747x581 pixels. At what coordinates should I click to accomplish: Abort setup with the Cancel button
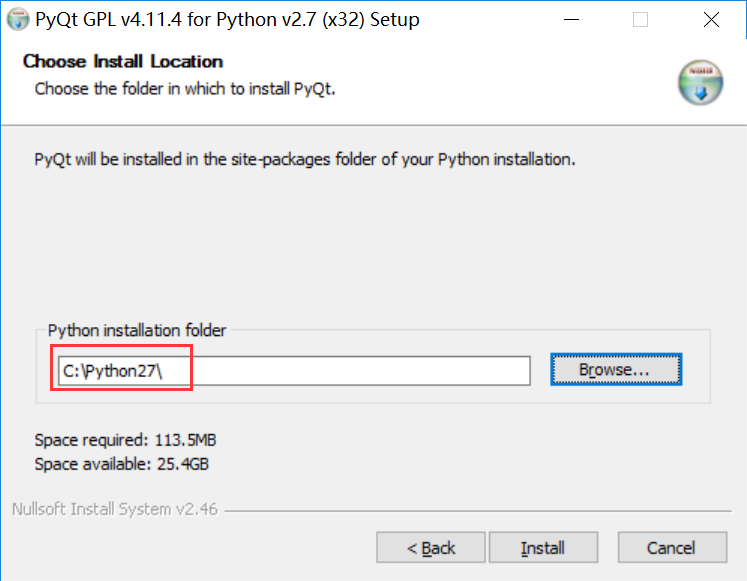(x=671, y=548)
